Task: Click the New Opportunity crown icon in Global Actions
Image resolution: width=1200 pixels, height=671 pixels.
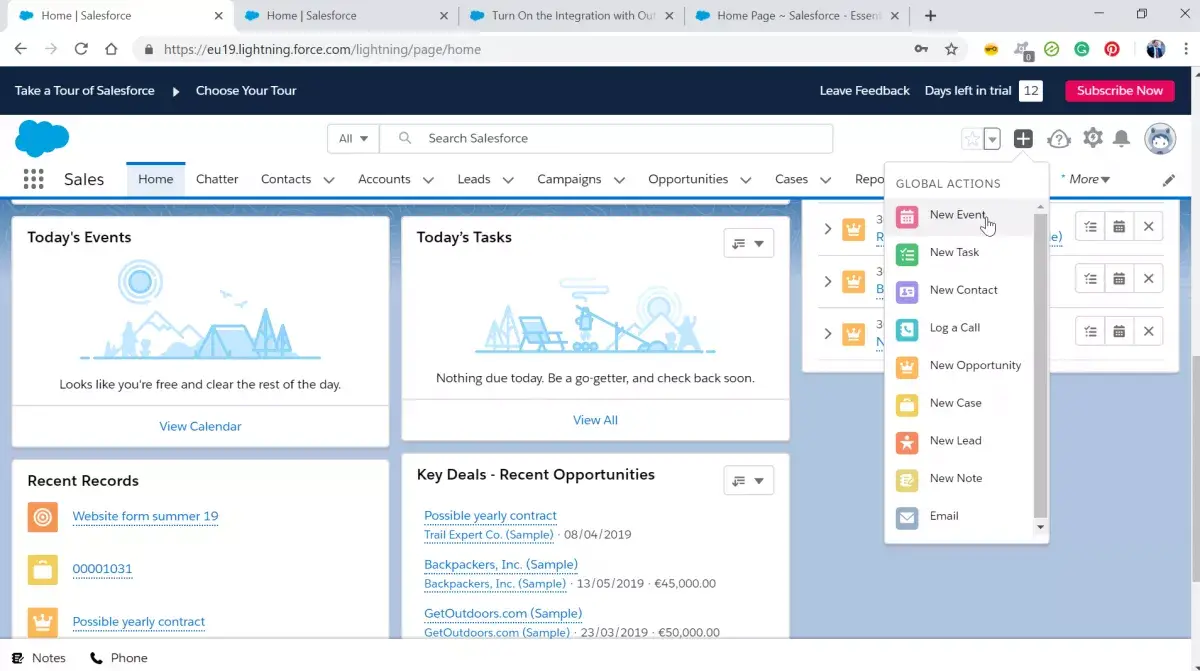Action: 907,367
